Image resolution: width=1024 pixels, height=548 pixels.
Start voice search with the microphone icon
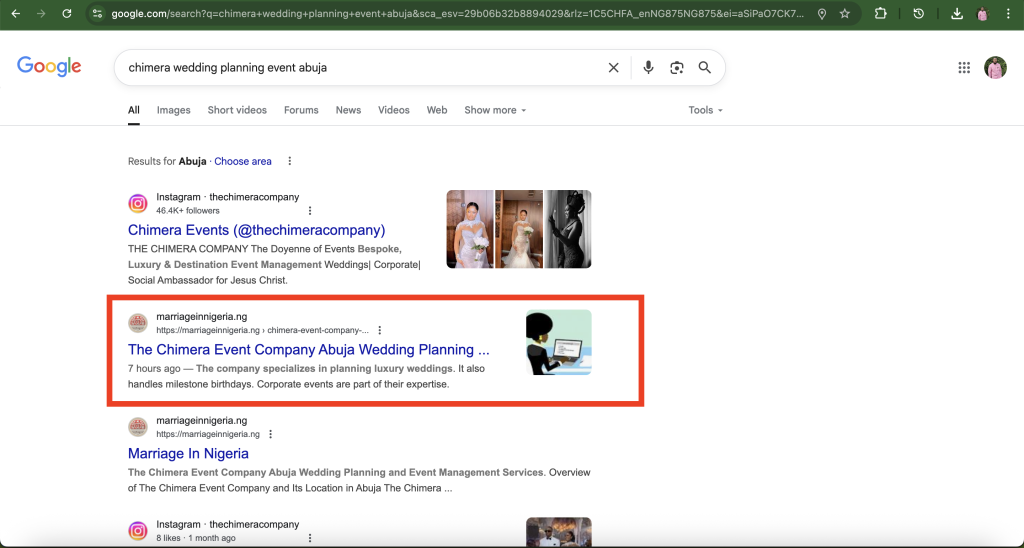tap(648, 67)
